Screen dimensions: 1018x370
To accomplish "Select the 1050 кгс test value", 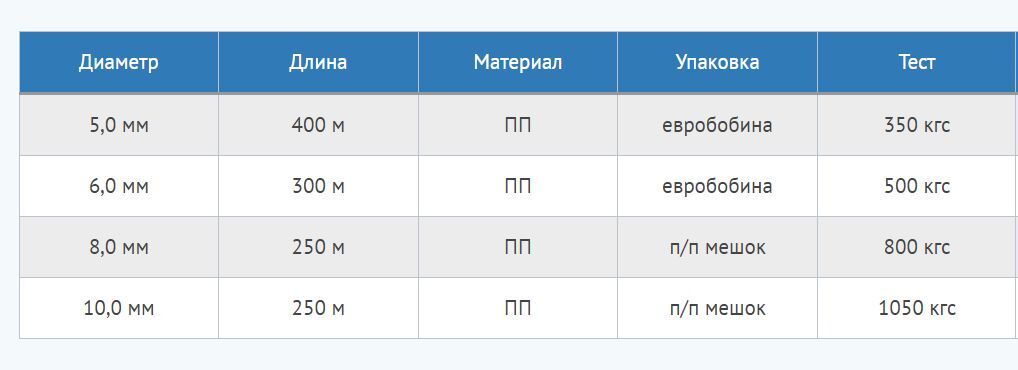I will (x=917, y=308).
